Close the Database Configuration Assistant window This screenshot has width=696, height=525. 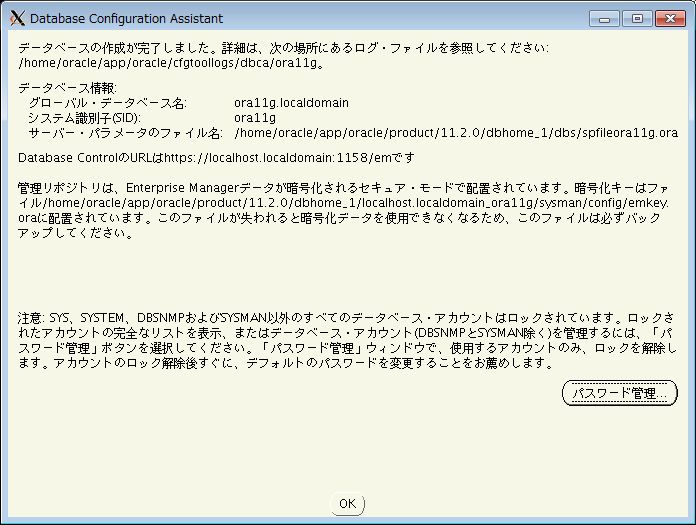click(x=670, y=19)
